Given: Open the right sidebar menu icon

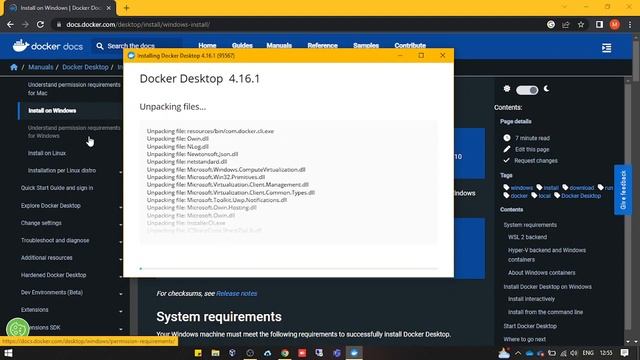Looking at the screenshot, I should pos(607,48).
